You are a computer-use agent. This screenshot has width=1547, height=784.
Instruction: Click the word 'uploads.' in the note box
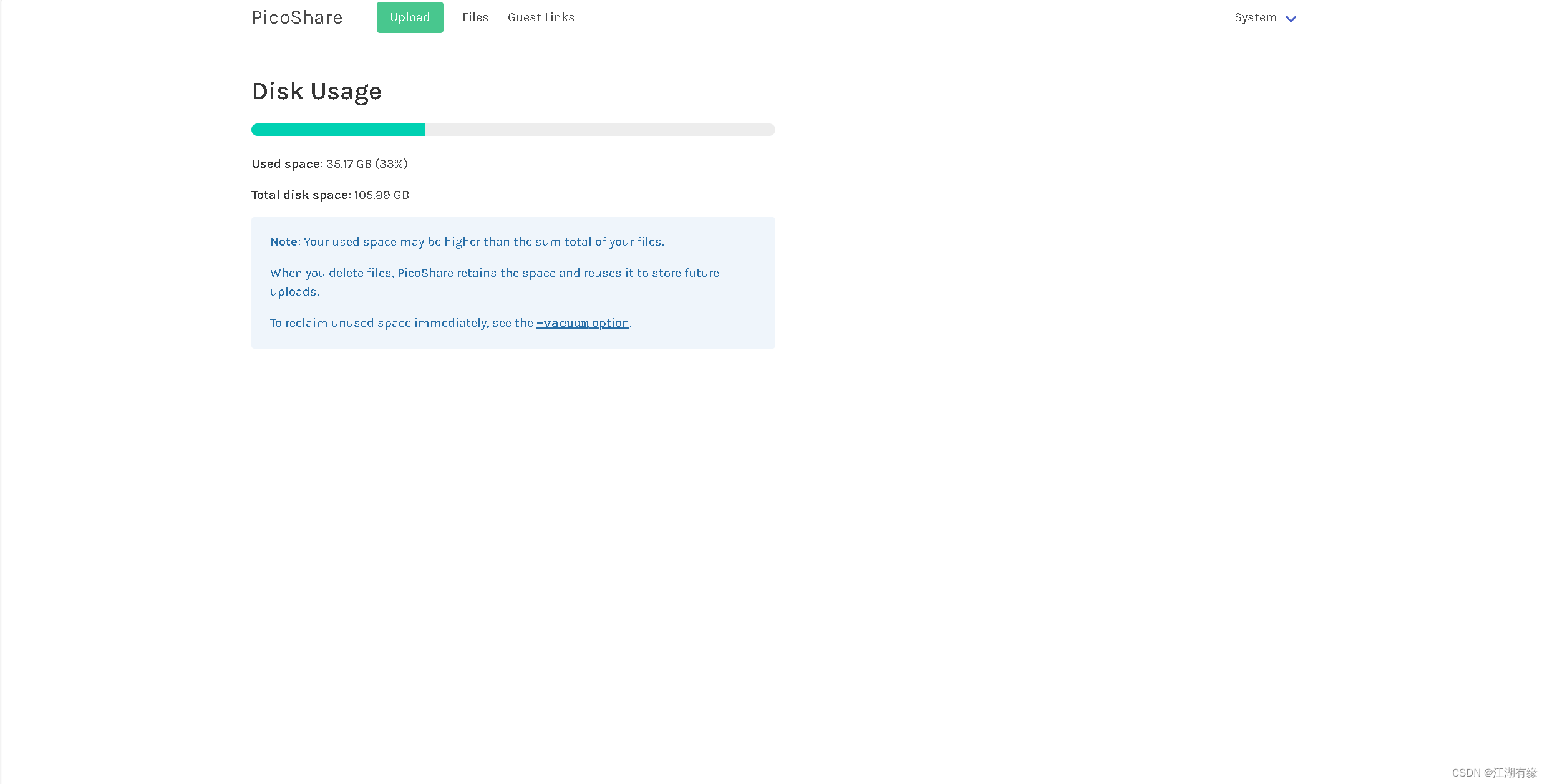[x=294, y=292]
